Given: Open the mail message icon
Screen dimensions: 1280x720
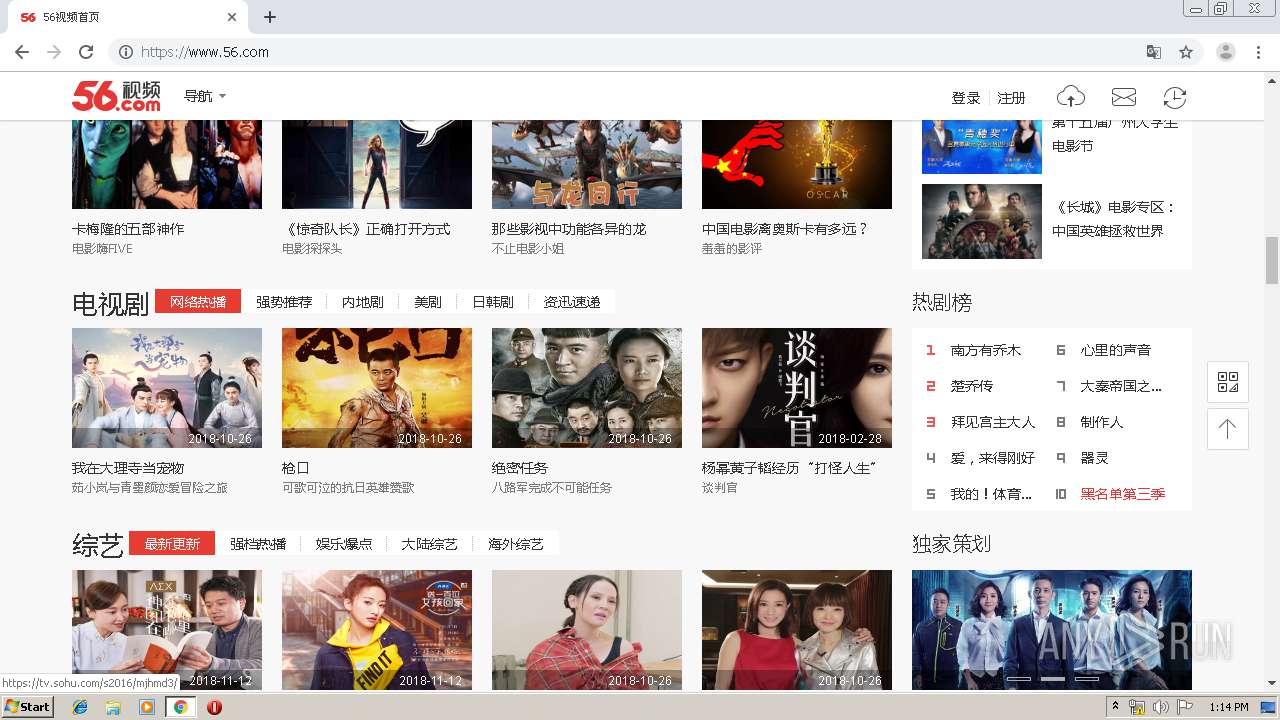Looking at the screenshot, I should click(x=1124, y=97).
